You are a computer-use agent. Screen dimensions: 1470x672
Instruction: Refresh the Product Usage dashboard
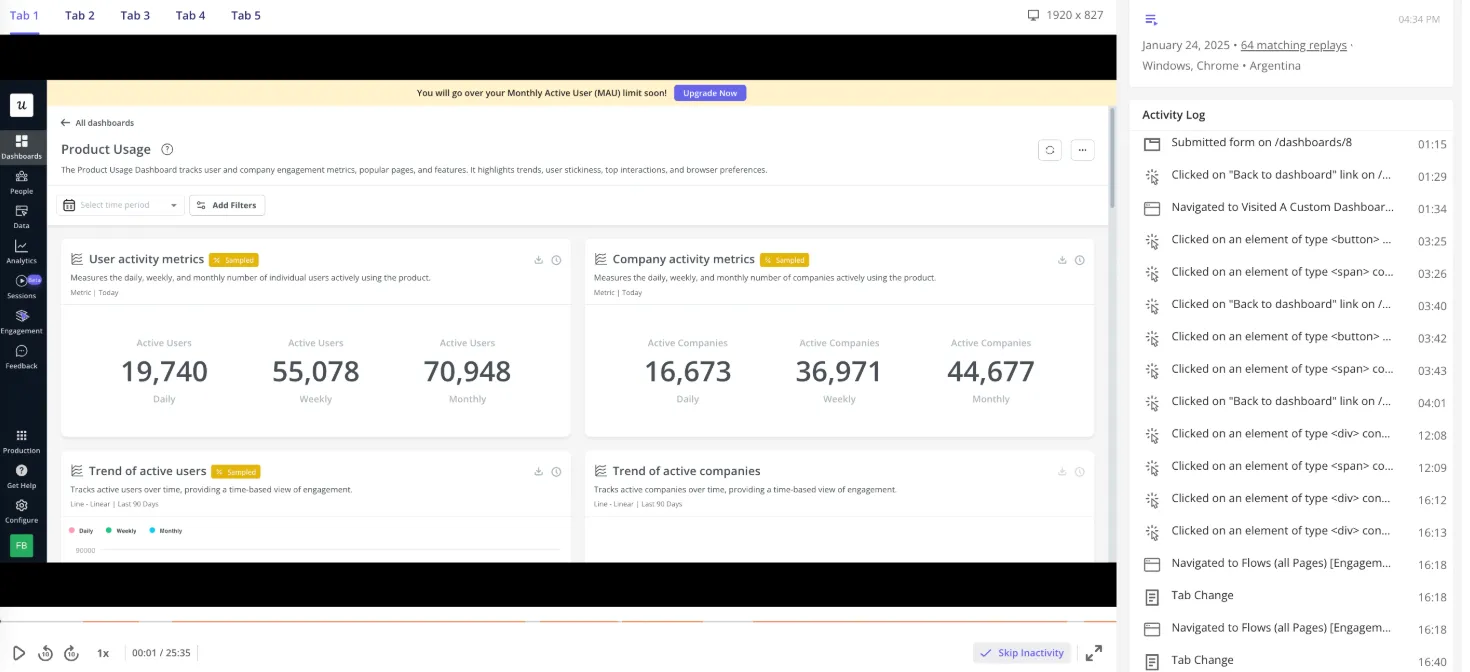pos(1050,150)
